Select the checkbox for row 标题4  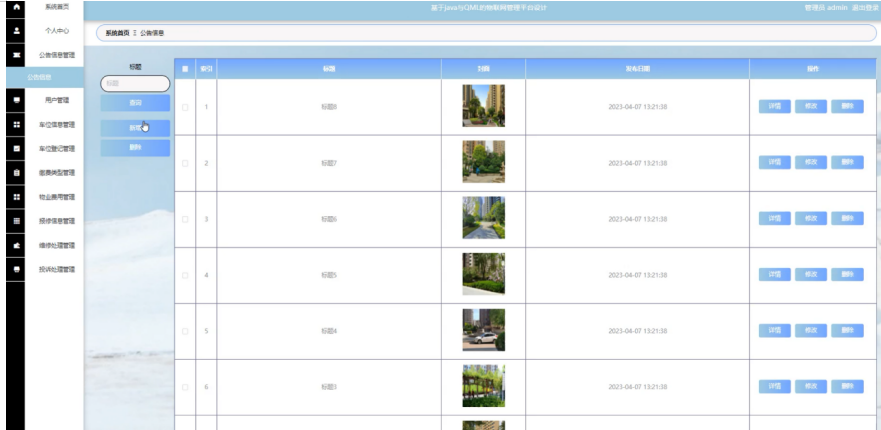(185, 331)
